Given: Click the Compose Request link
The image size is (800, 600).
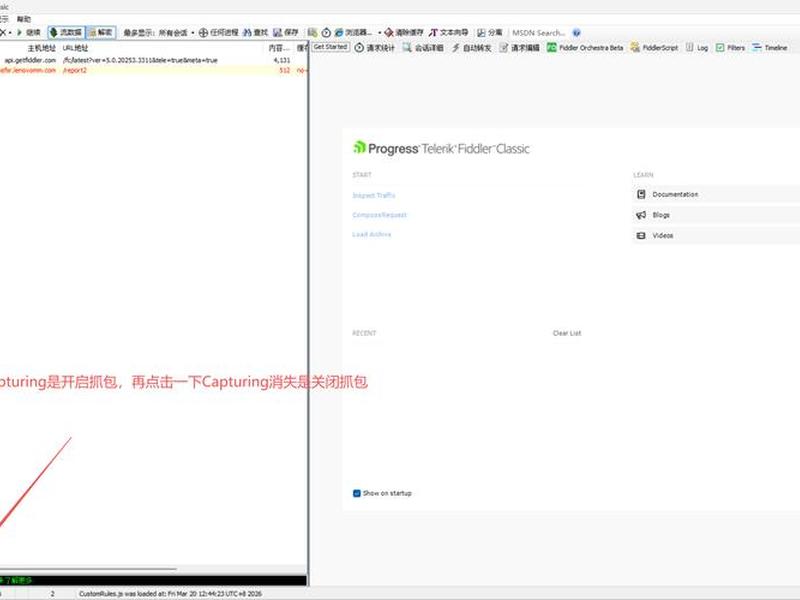Looking at the screenshot, I should 379,215.
